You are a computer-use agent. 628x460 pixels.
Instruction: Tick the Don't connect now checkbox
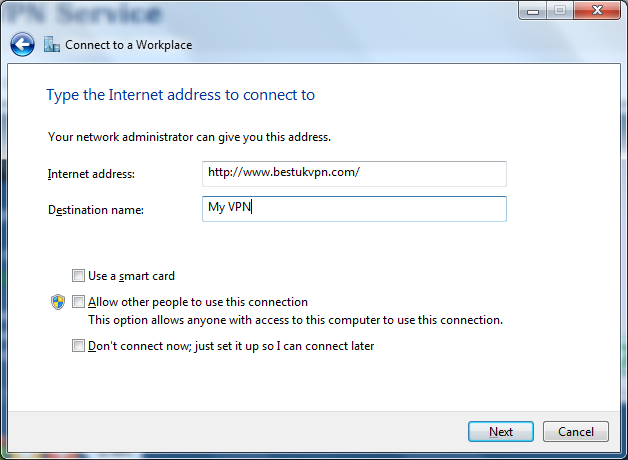click(78, 347)
